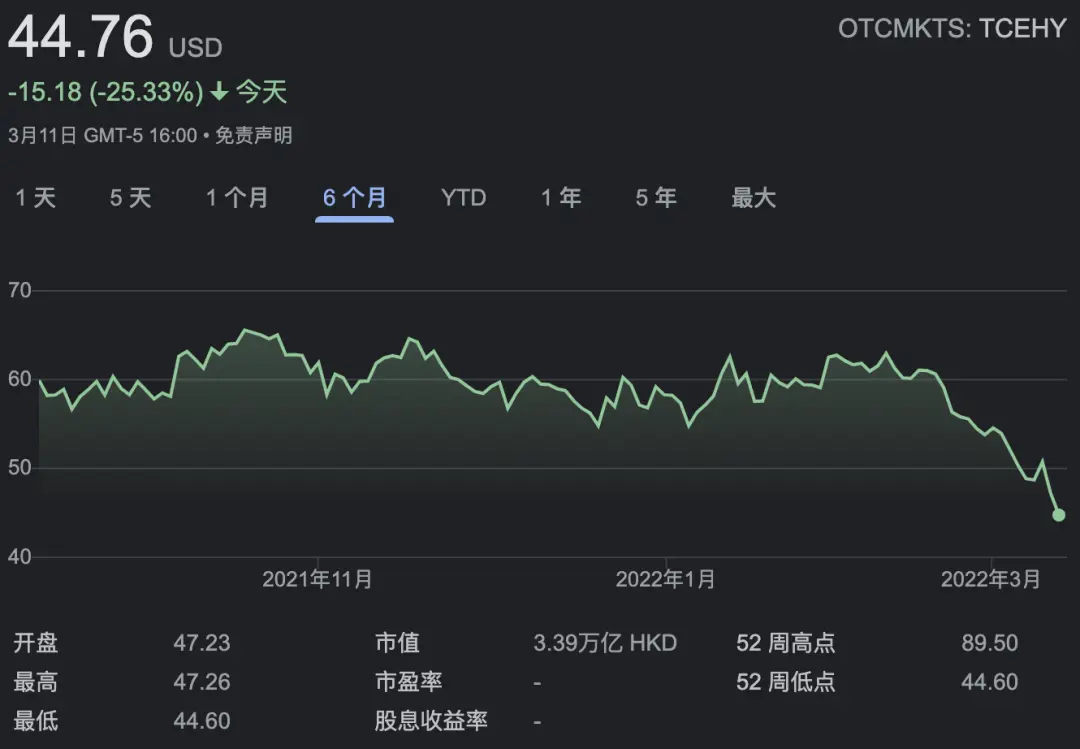
Task: Click the 市值 value 3.39万亿 HKD
Action: (605, 643)
